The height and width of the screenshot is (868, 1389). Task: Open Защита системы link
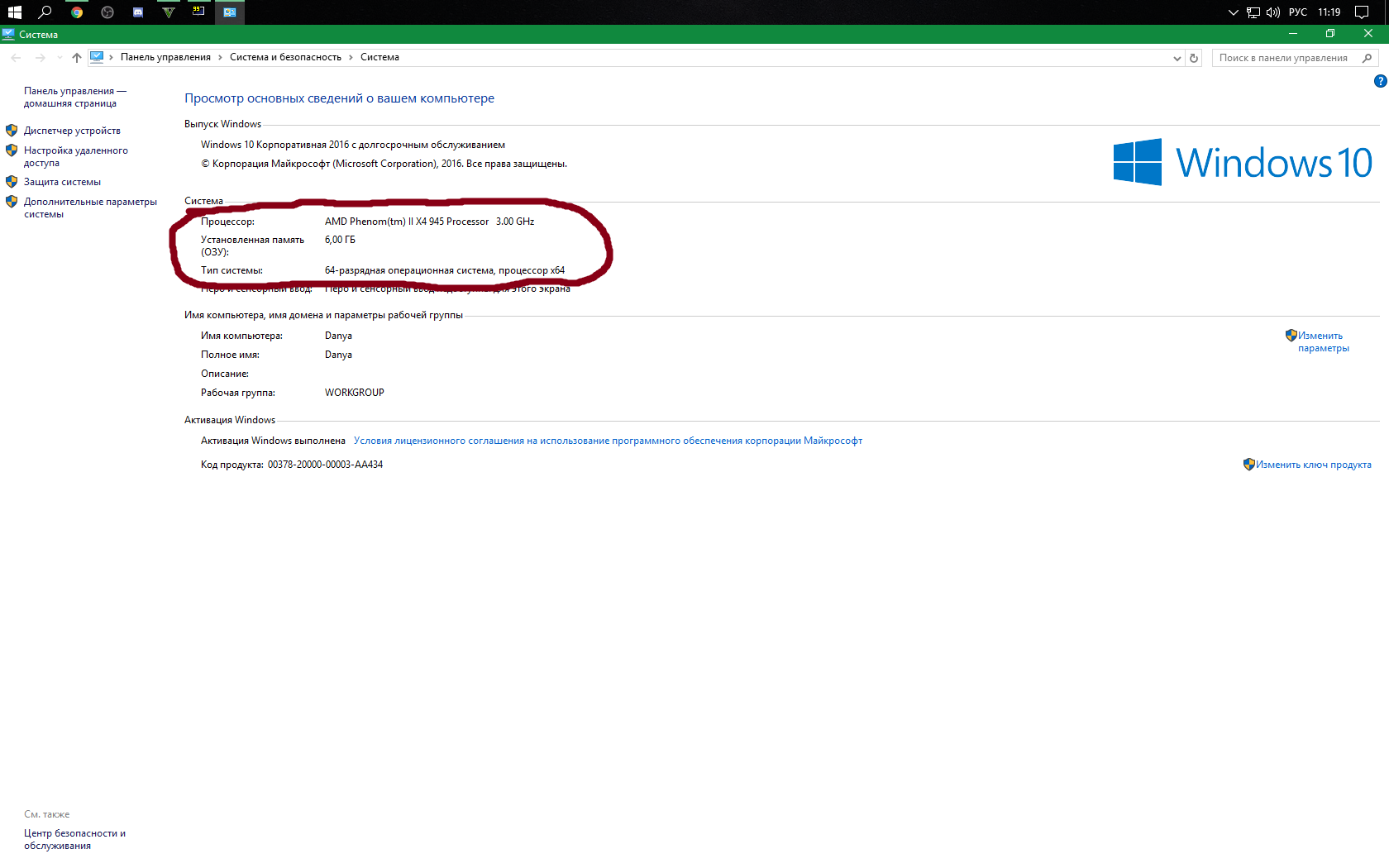coord(62,182)
